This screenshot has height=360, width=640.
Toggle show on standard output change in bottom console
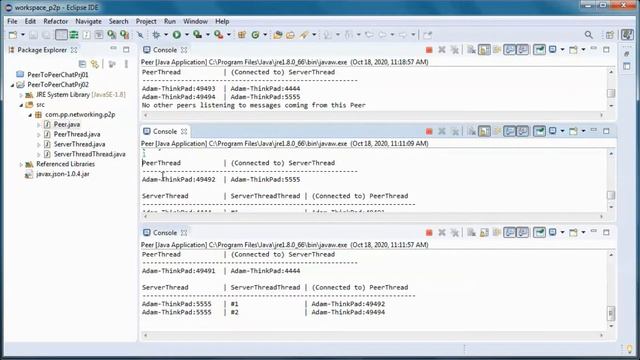click(x=509, y=232)
